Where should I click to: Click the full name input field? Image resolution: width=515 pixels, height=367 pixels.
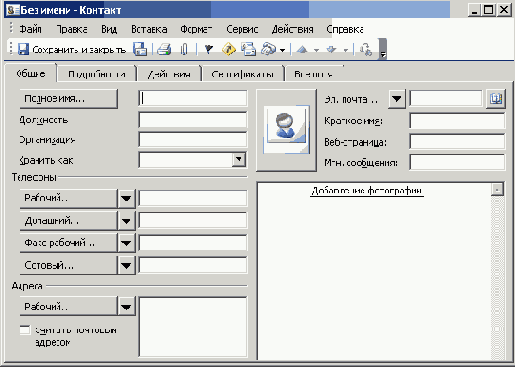[x=193, y=99]
